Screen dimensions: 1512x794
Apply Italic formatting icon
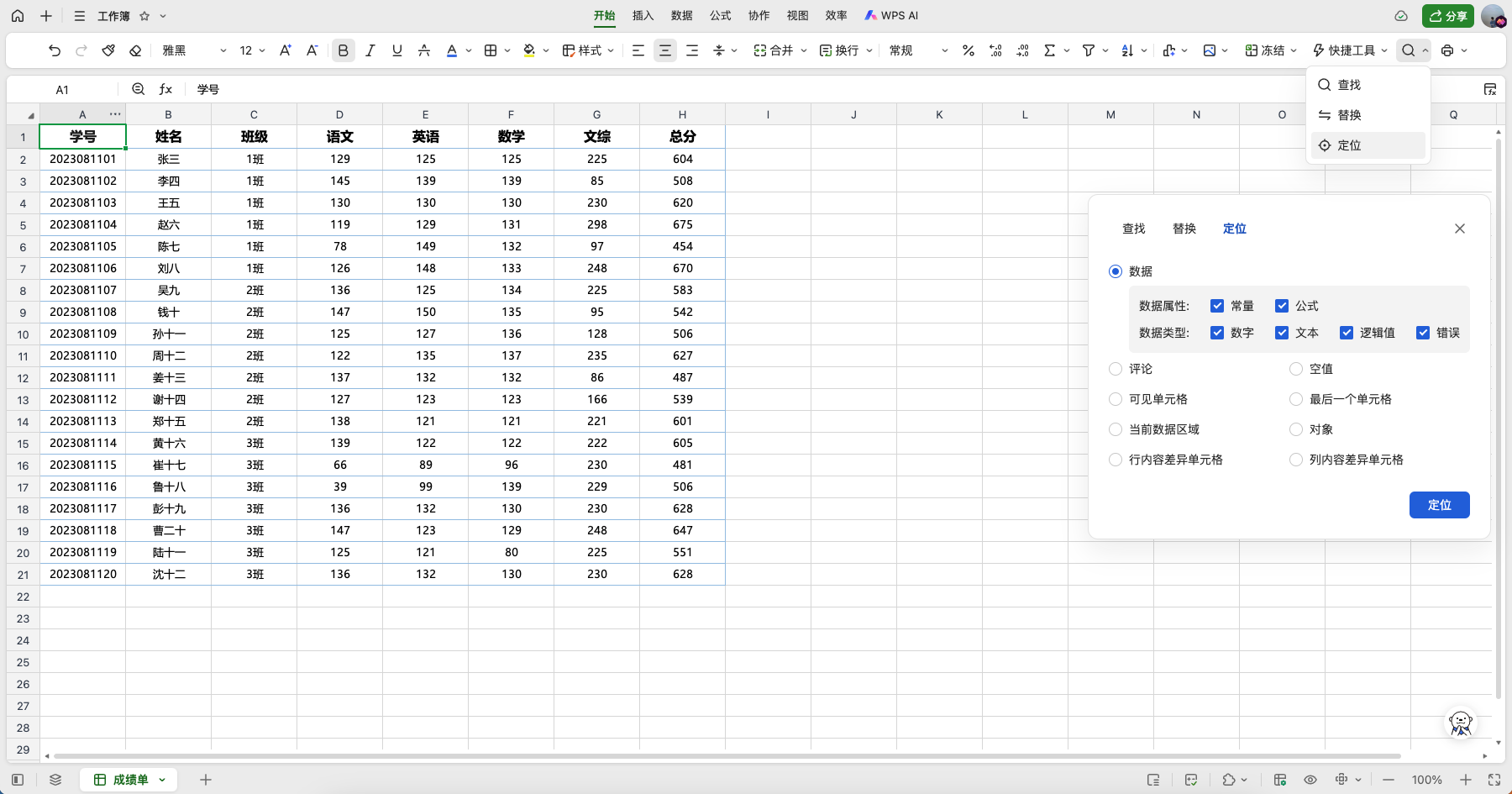(x=370, y=50)
